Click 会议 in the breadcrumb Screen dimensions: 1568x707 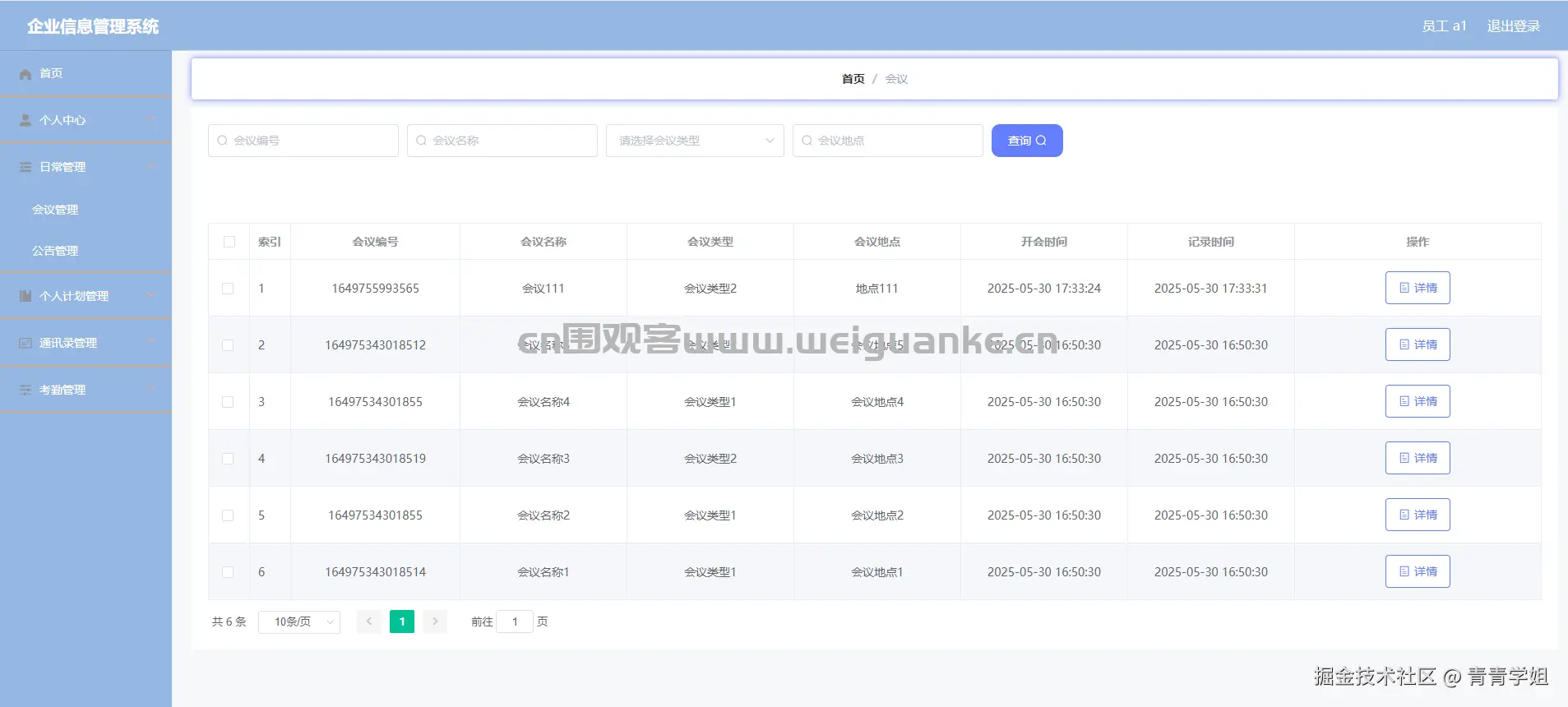pyautogui.click(x=896, y=79)
